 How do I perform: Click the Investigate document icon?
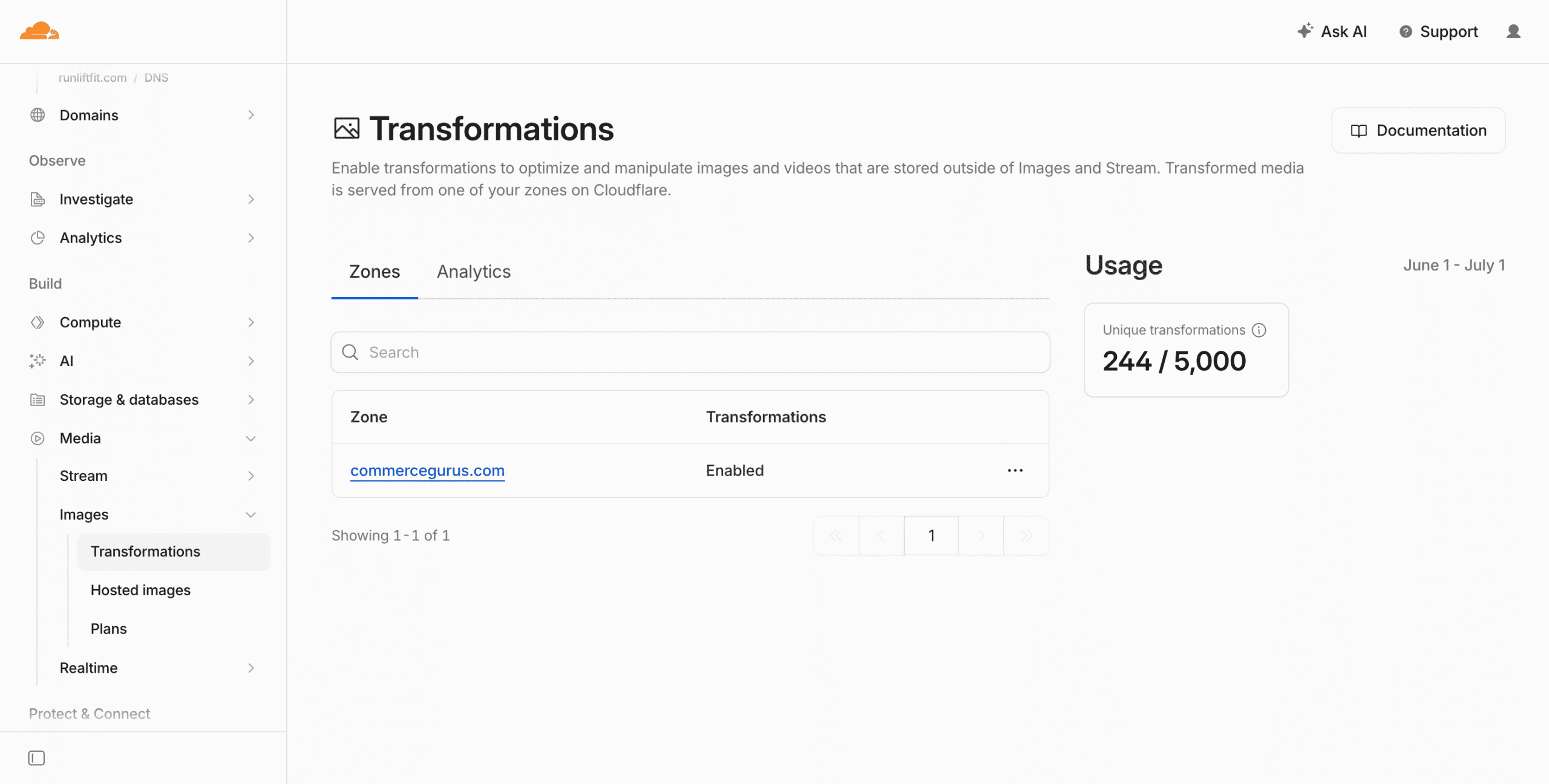tap(38, 199)
